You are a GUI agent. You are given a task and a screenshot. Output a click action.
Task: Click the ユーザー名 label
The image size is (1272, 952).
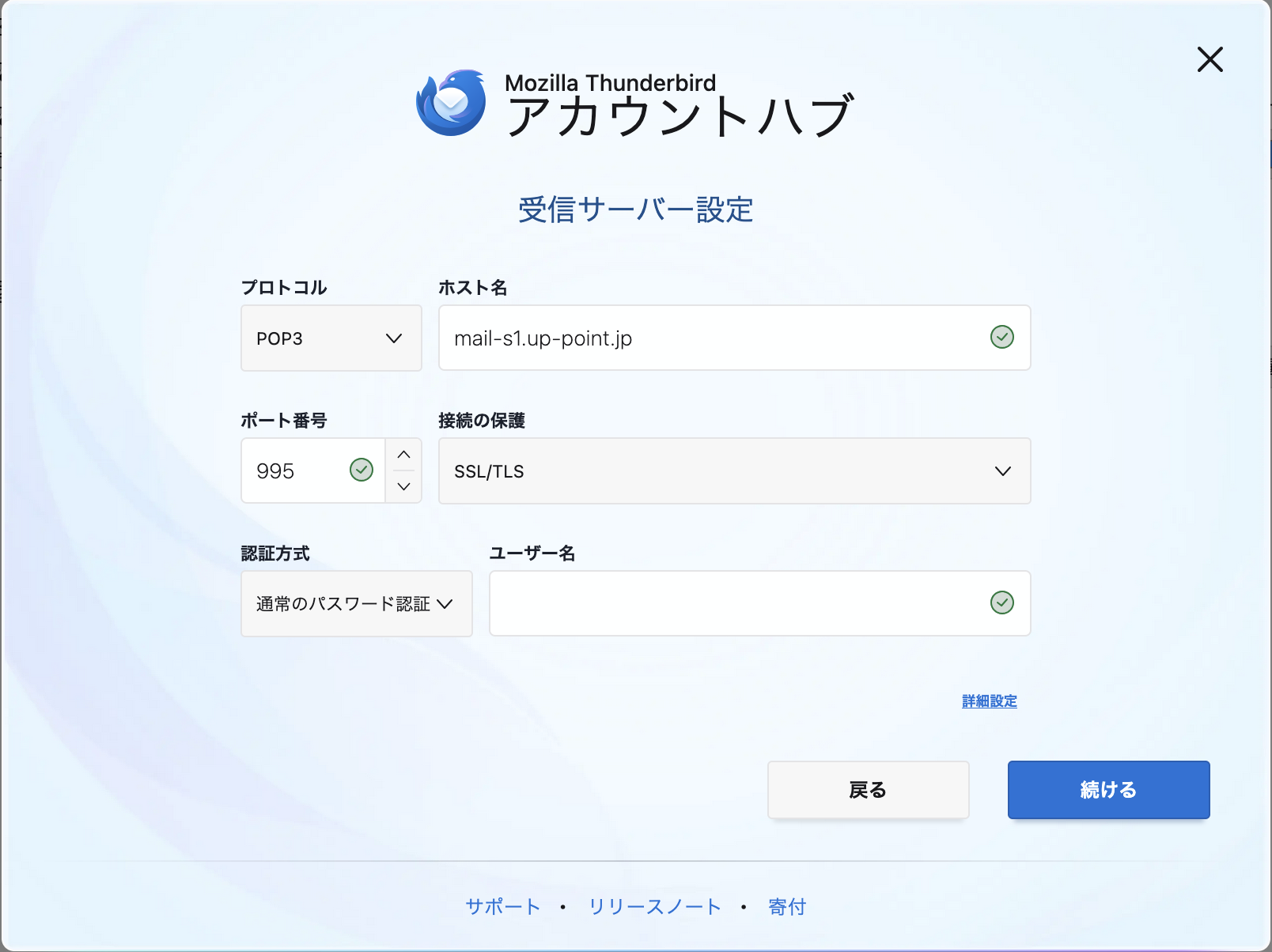532,553
